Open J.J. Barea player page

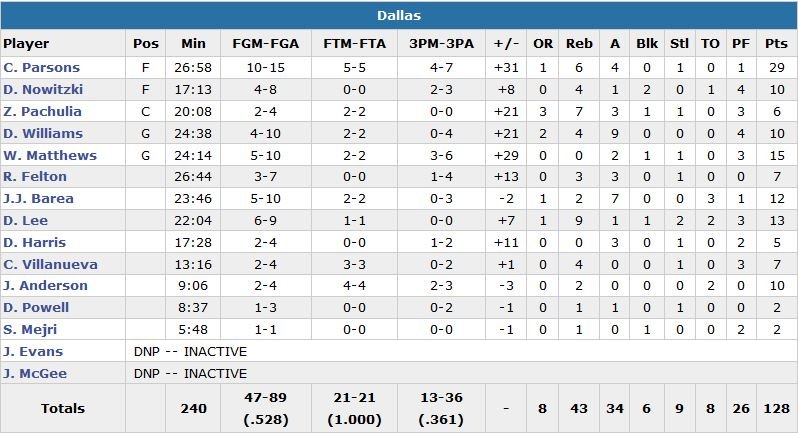click(x=39, y=199)
